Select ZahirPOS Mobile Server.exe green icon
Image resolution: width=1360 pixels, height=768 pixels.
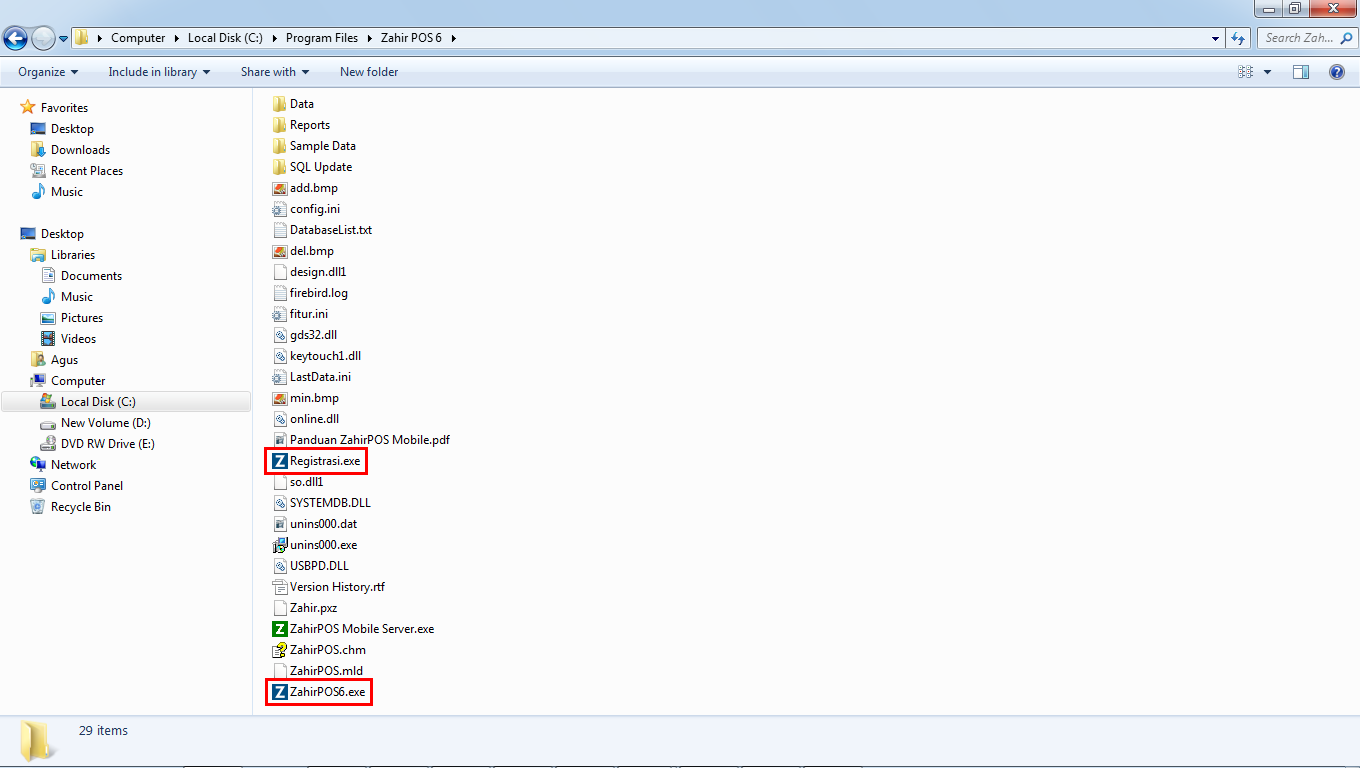pos(280,629)
